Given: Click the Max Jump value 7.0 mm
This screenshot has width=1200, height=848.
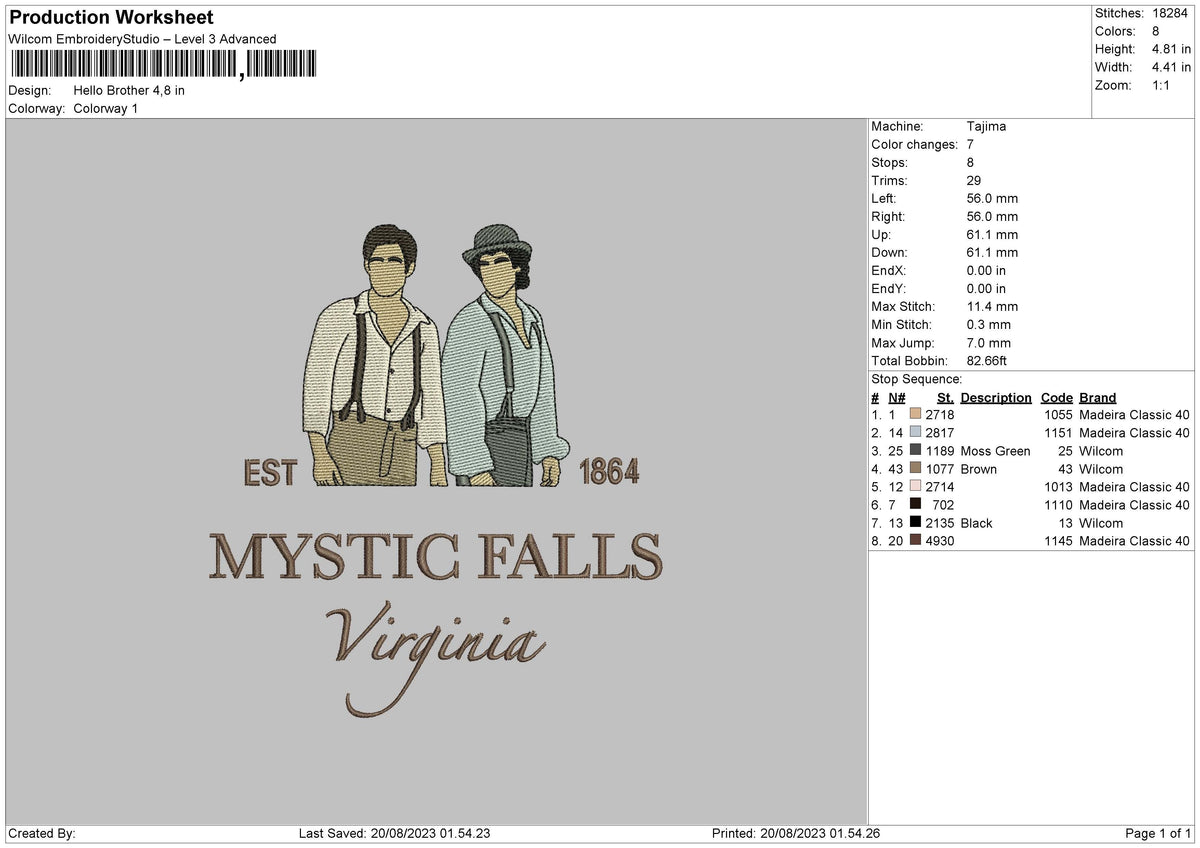Looking at the screenshot, I should 989,342.
